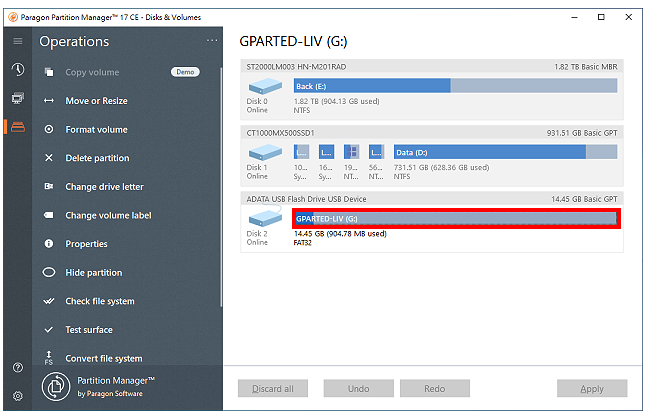Open the Operations panel three-dot menu
Image resolution: width=651 pixels, height=418 pixels.
coord(212,41)
